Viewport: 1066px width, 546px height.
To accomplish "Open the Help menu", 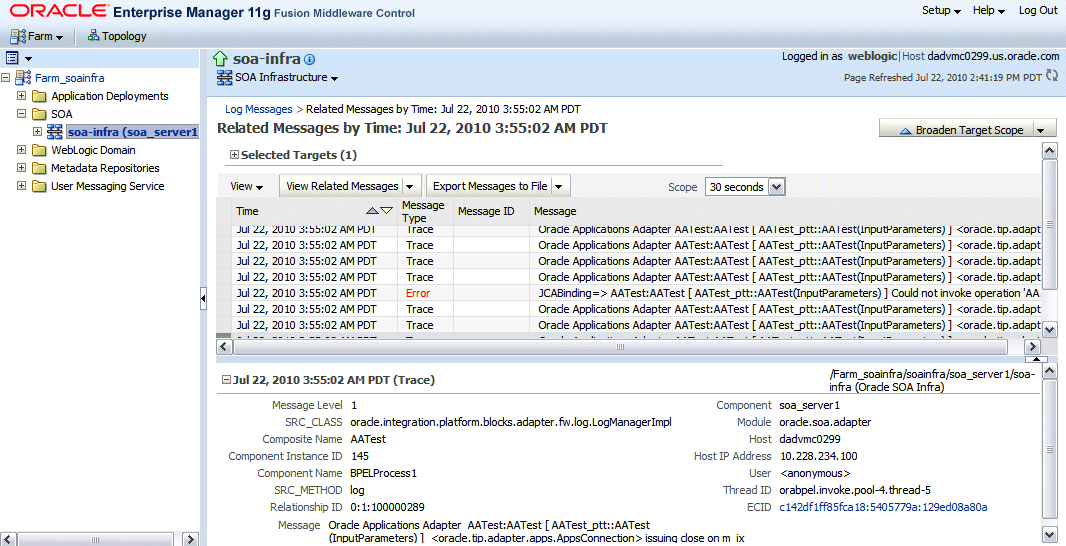I will pos(988,10).
